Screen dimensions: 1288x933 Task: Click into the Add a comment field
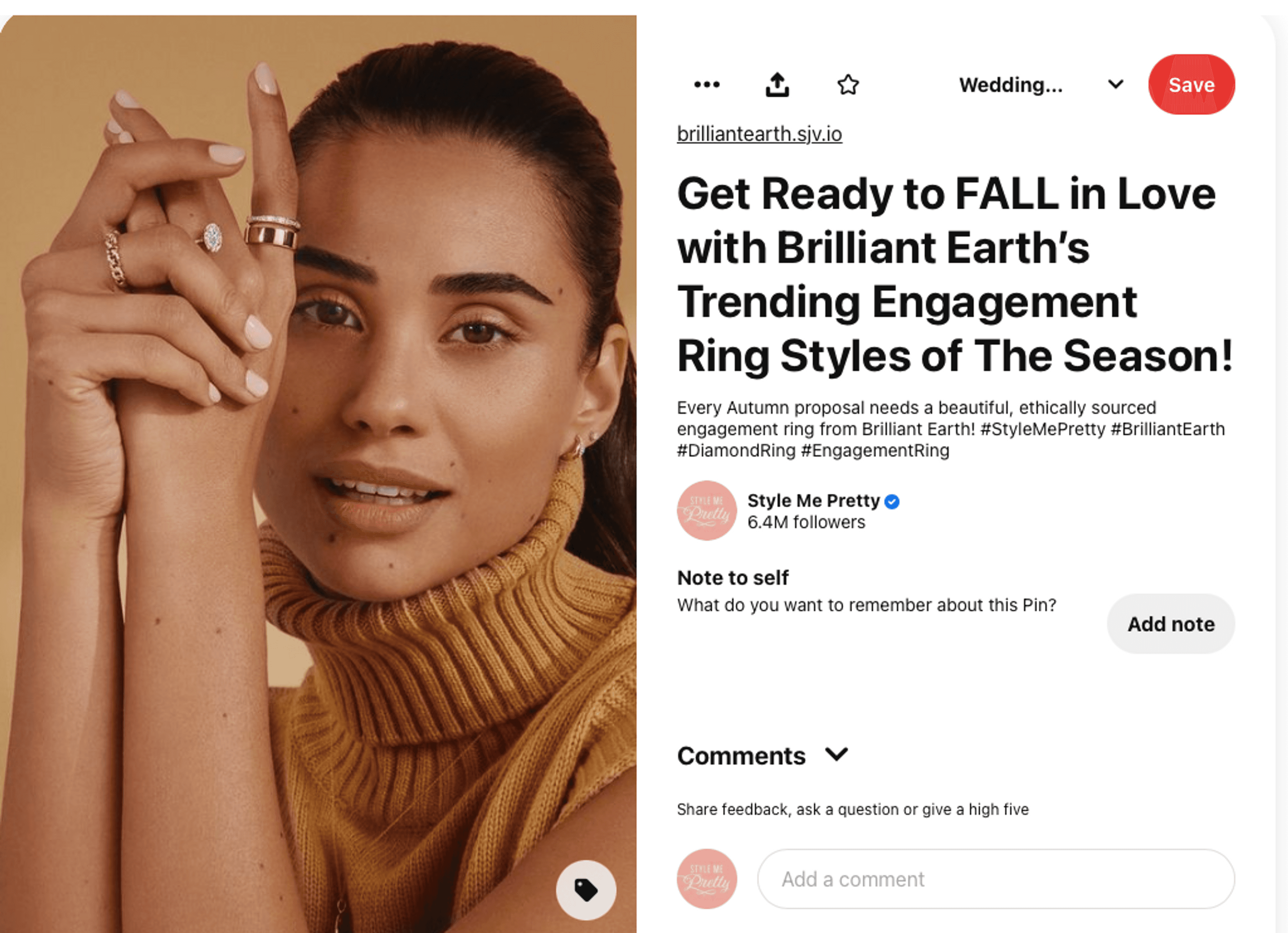(996, 878)
